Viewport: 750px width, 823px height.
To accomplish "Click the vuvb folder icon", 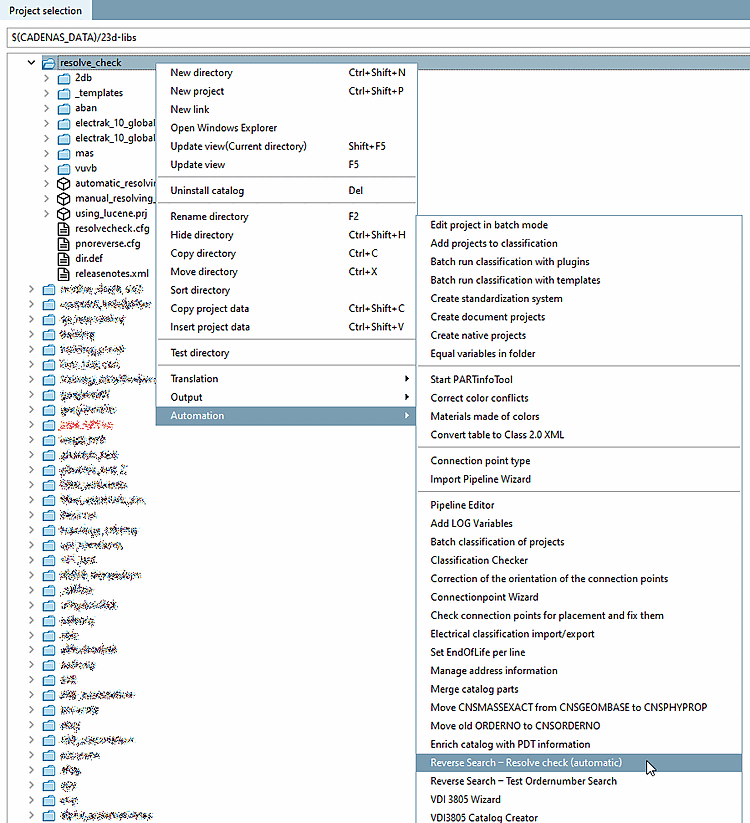I will (x=64, y=169).
